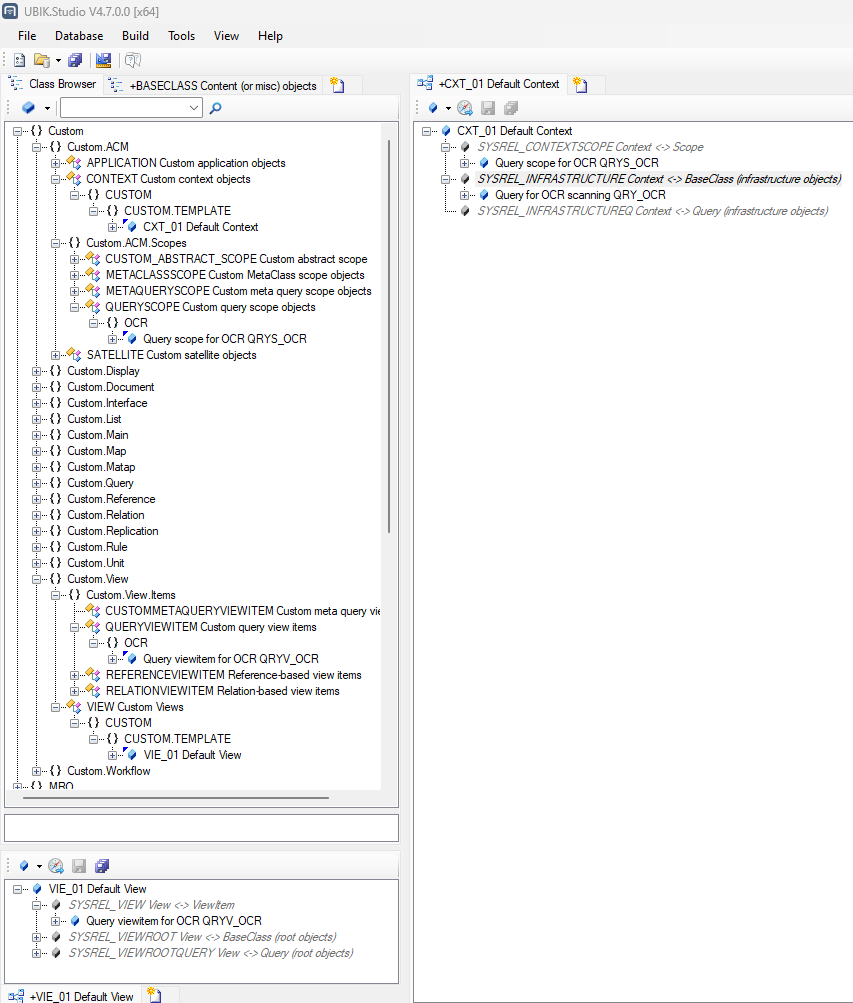Screen dimensions: 853x1003
Task: Open the Tools menu
Action: (181, 36)
